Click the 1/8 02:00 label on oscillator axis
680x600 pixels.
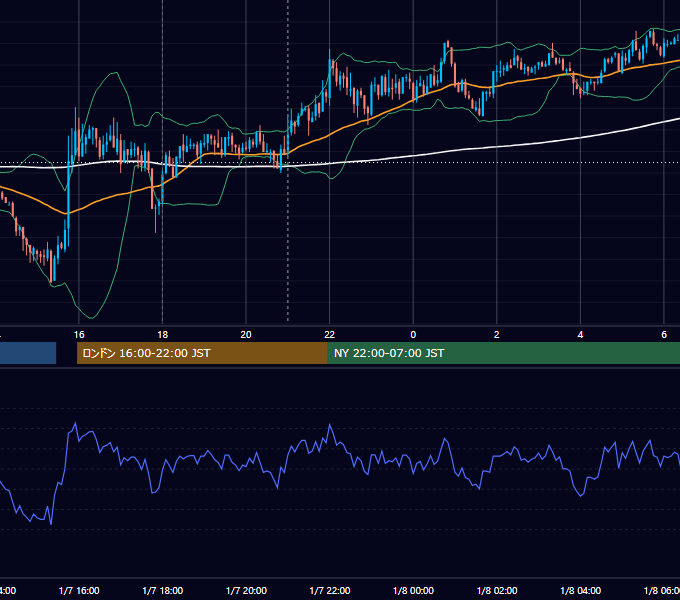pos(497,591)
